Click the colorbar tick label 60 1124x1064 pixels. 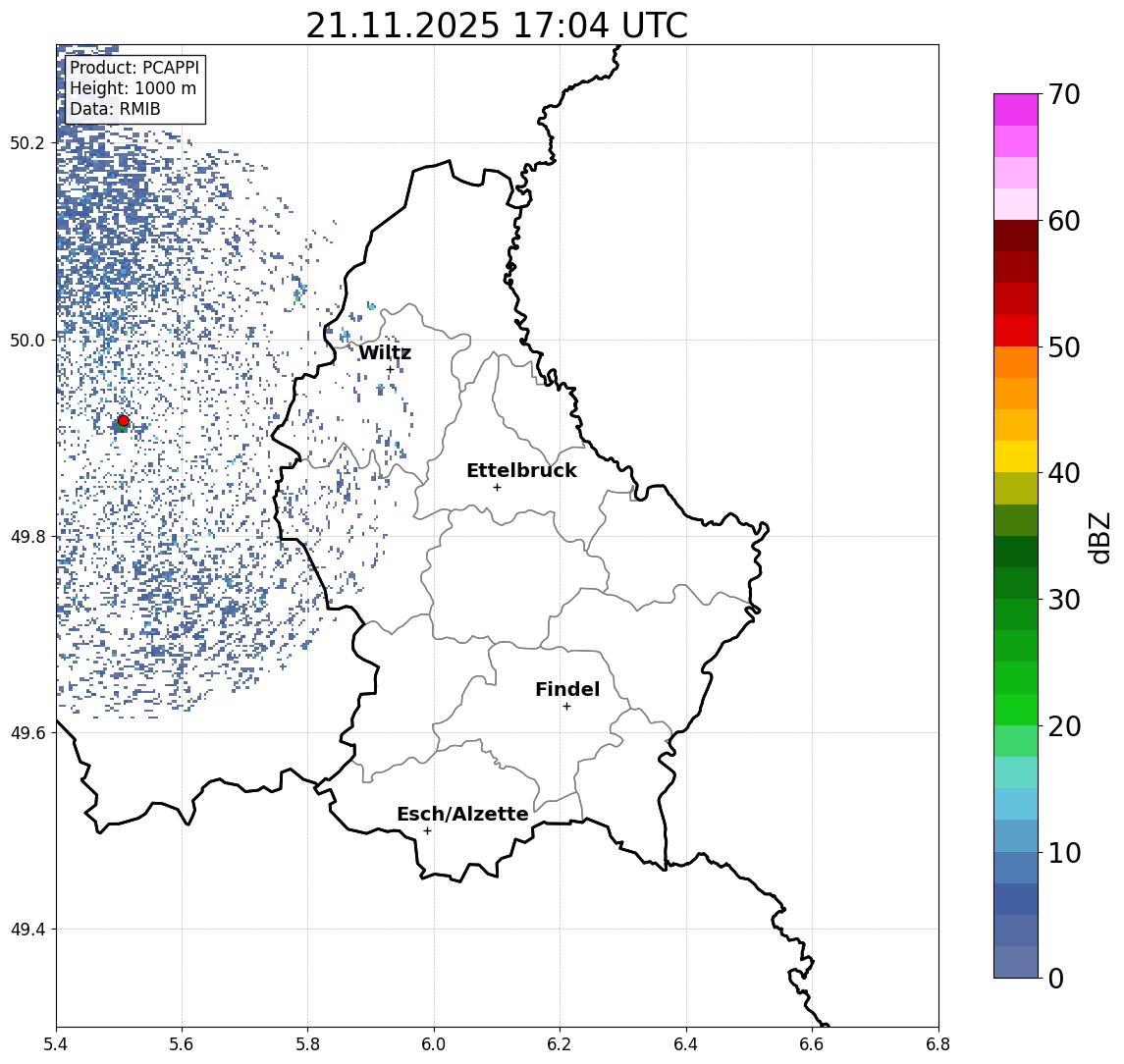(x=1064, y=222)
